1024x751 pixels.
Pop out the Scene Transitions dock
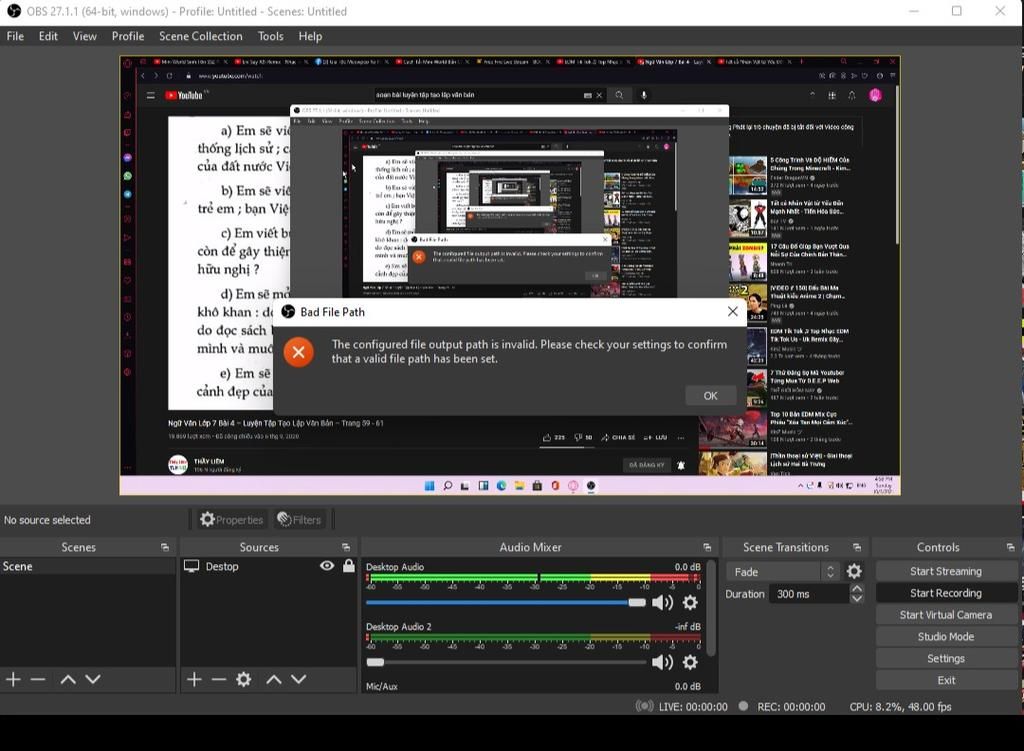[857, 547]
